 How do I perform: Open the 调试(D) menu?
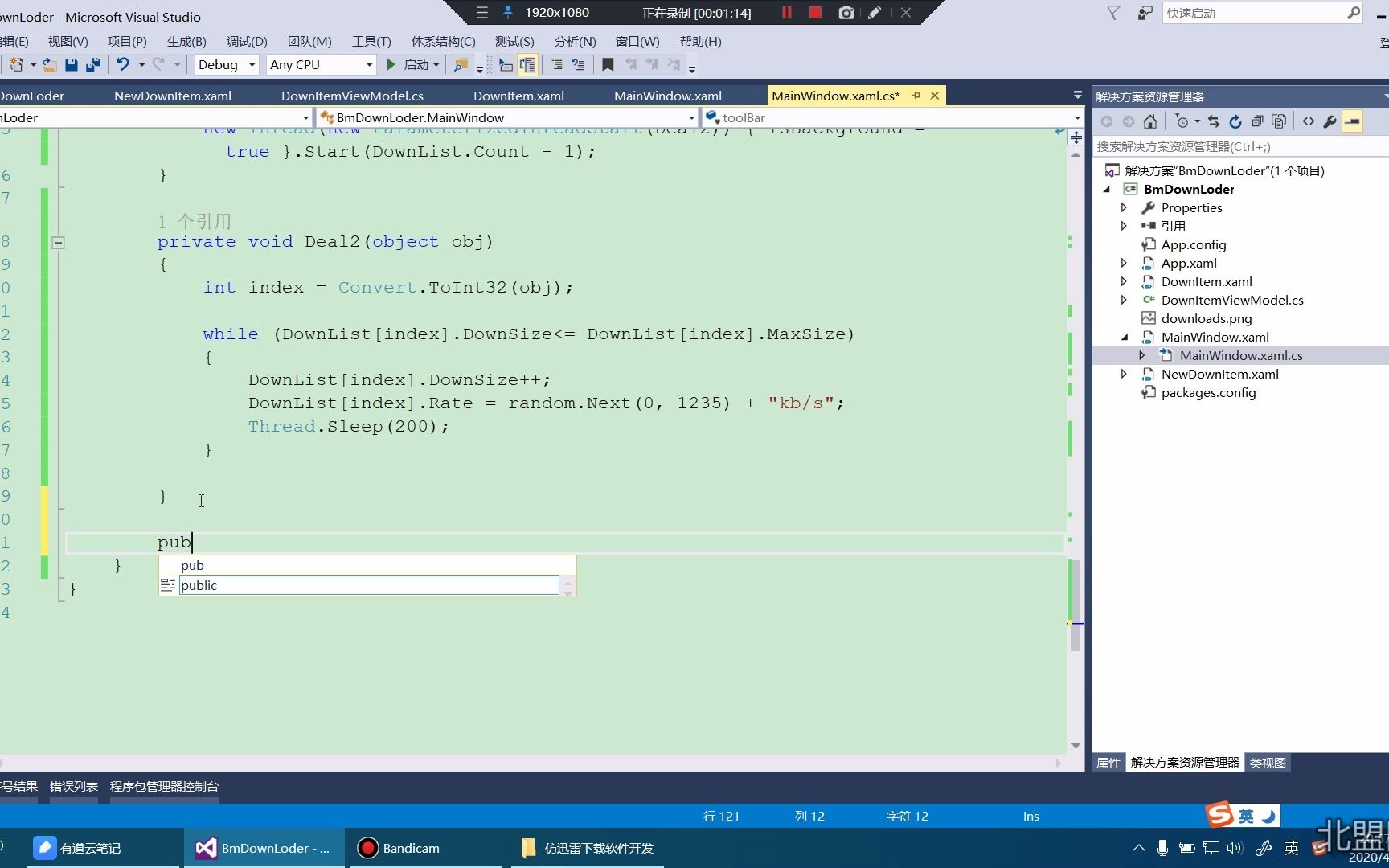pyautogui.click(x=247, y=41)
